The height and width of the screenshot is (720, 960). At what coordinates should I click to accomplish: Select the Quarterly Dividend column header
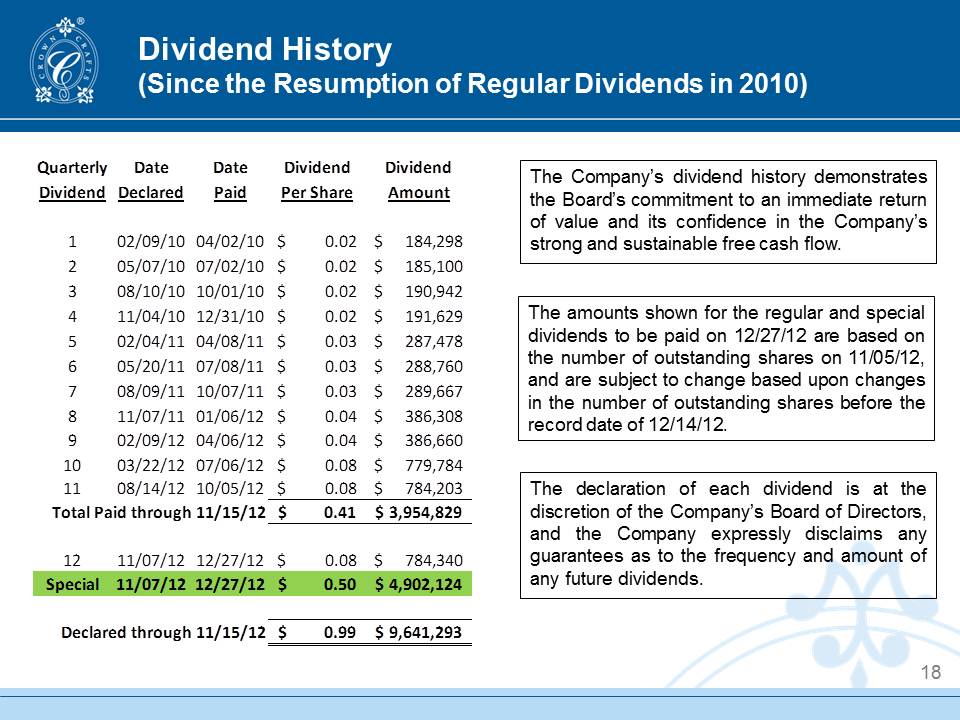(x=72, y=180)
